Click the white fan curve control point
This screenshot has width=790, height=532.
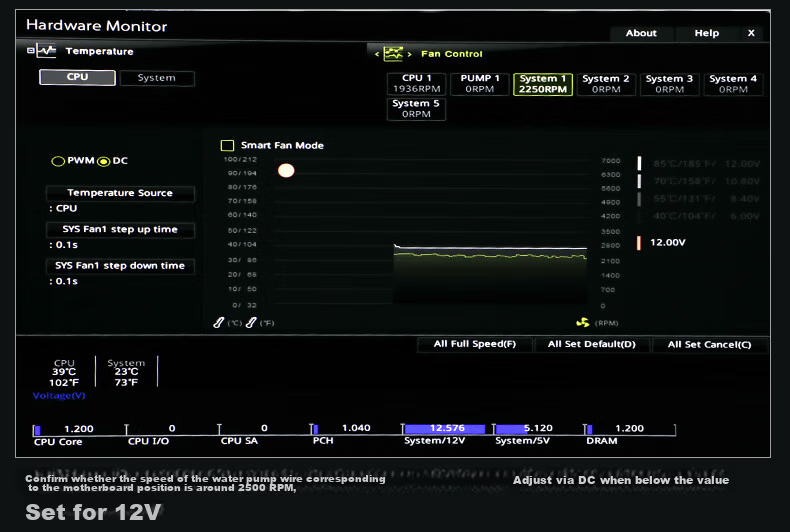(286, 171)
